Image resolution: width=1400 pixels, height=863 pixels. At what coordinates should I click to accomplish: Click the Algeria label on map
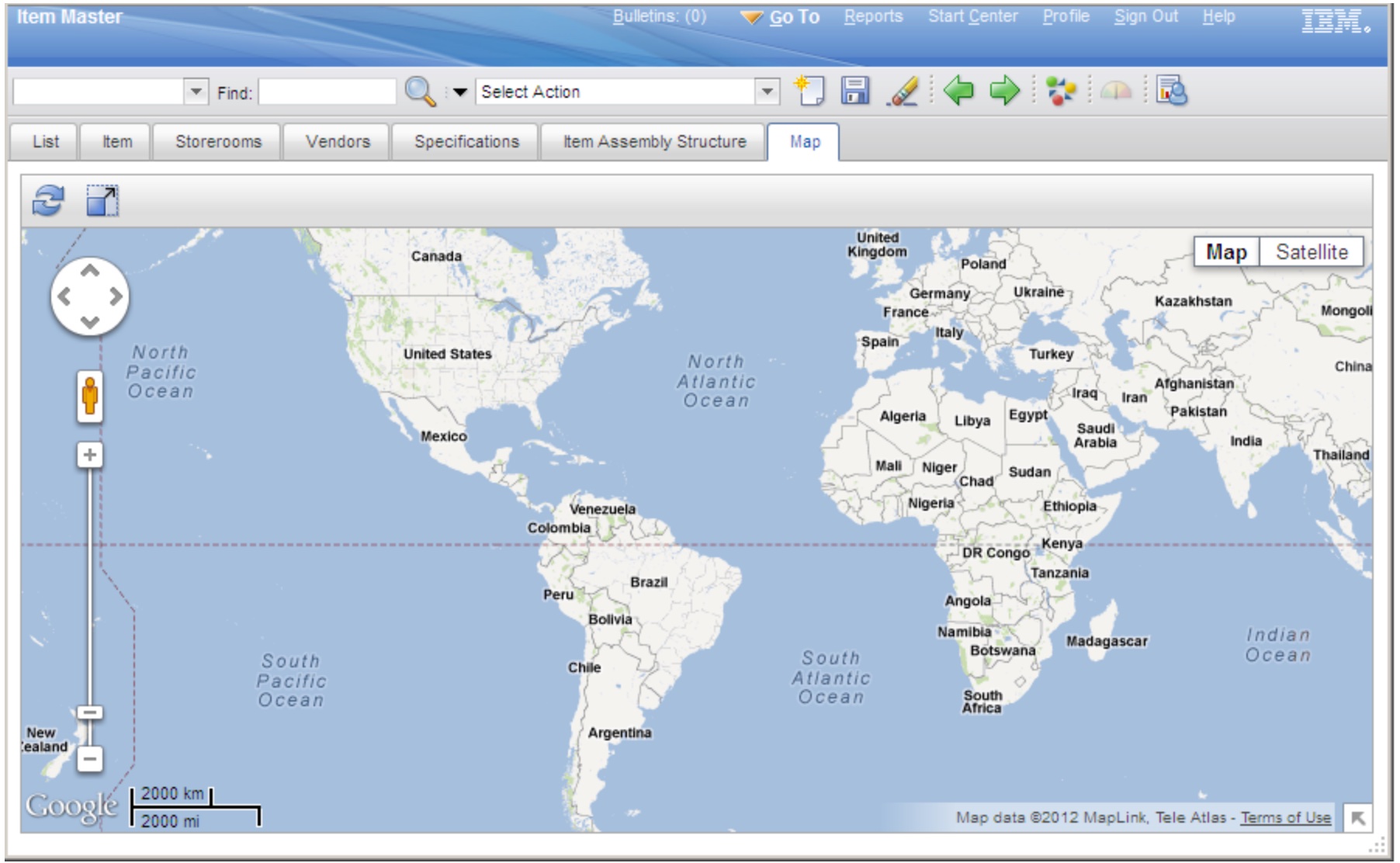tap(903, 416)
